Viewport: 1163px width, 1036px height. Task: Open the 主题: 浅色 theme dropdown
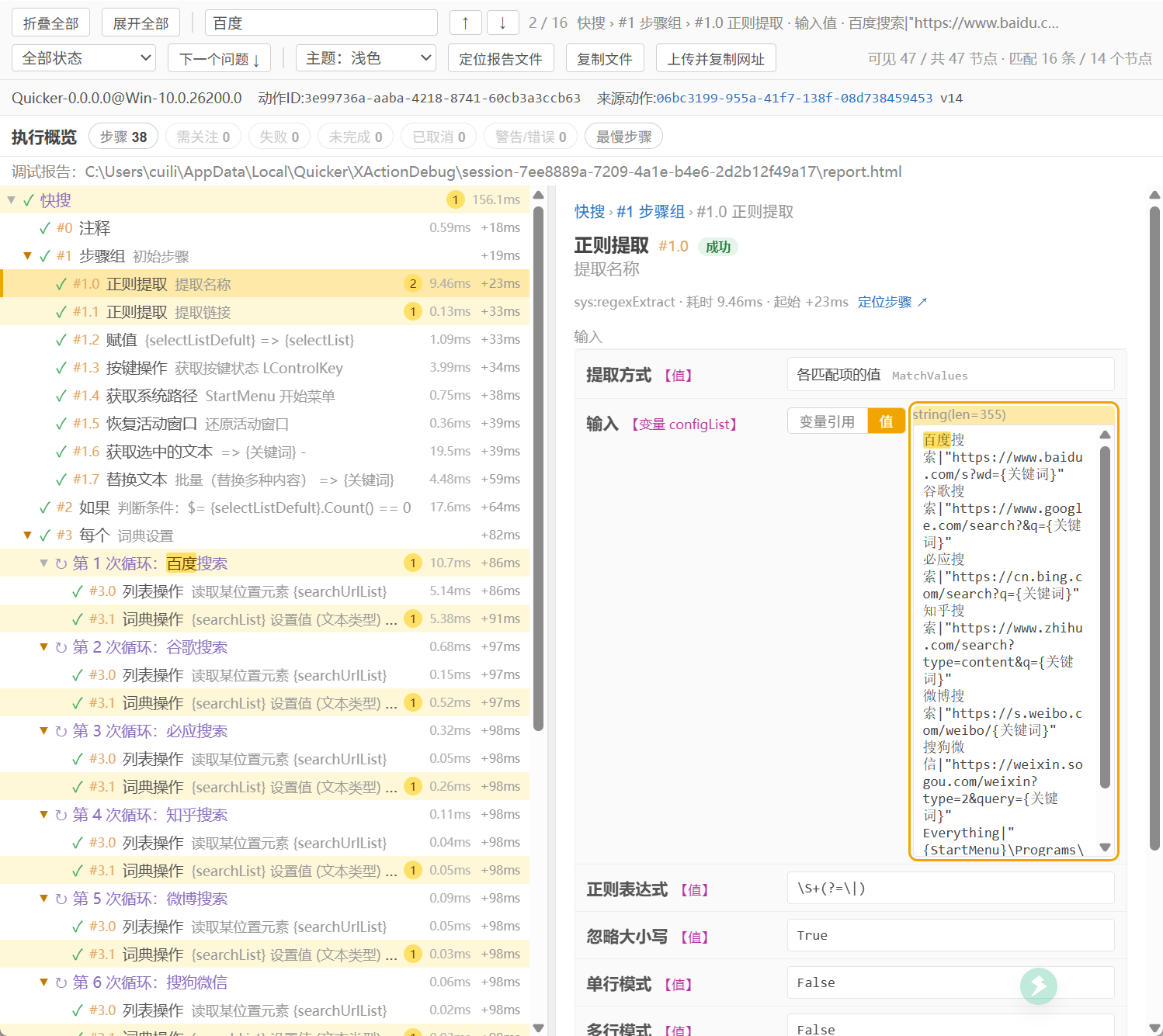366,58
